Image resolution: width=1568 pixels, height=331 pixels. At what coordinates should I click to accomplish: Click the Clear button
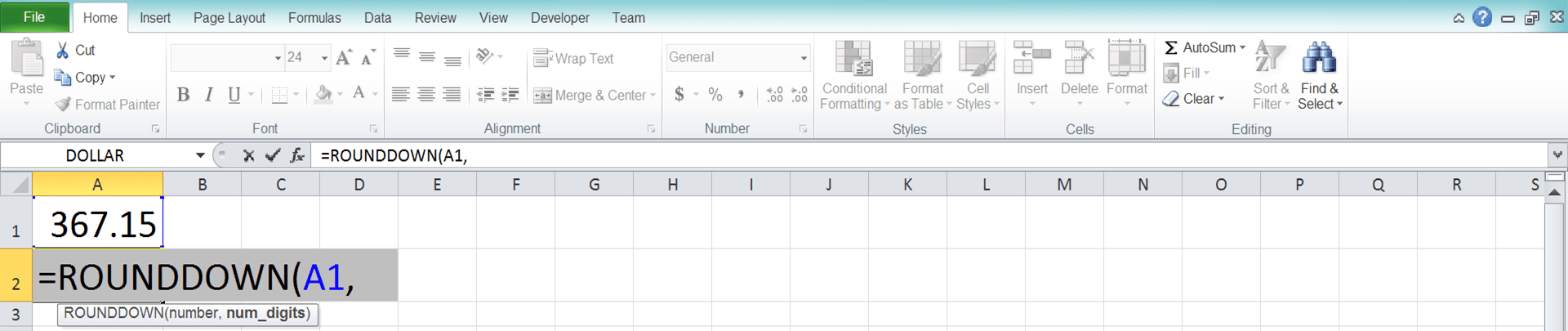coord(1193,99)
